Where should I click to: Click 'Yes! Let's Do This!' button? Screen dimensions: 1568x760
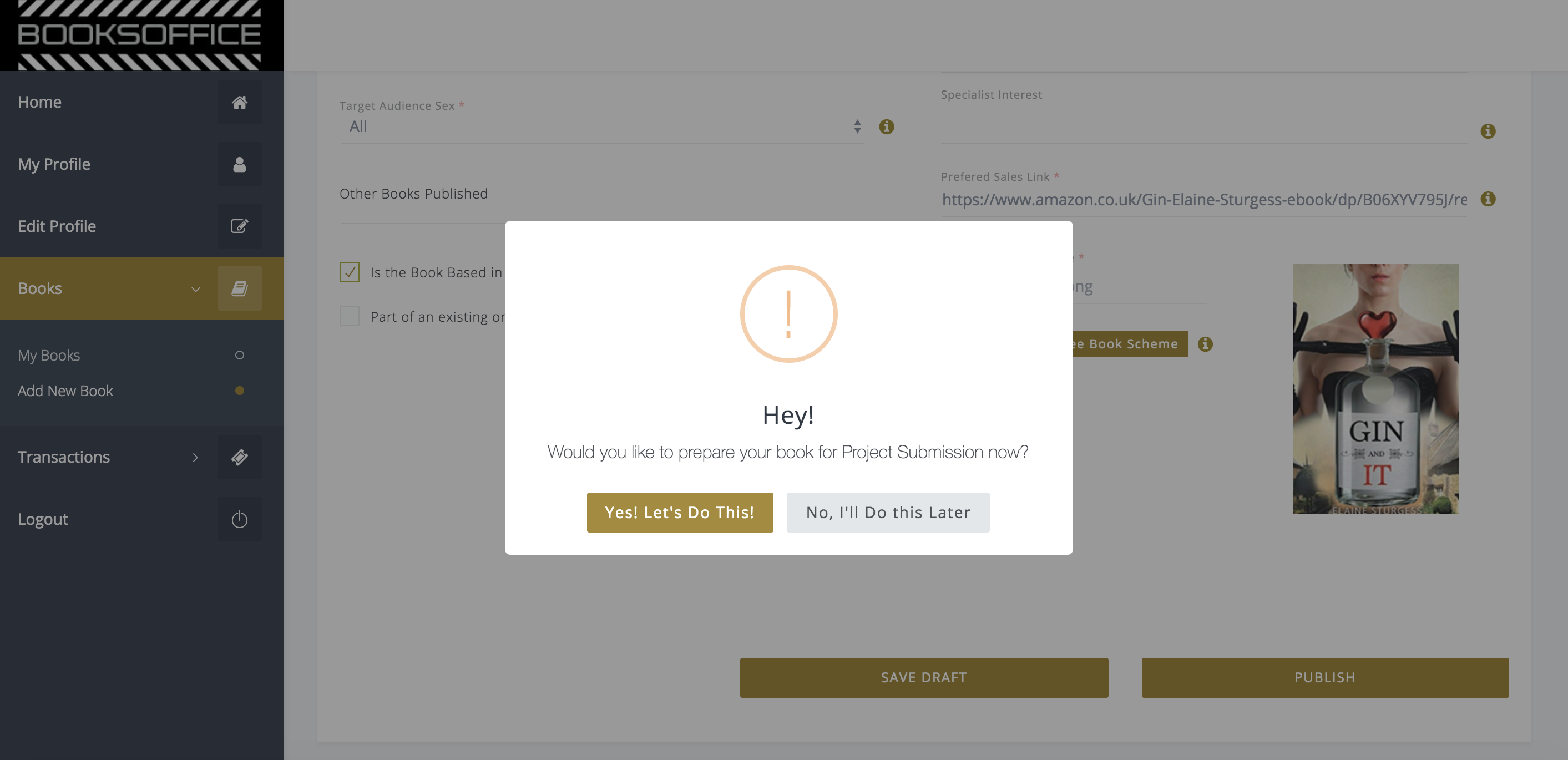[x=679, y=513]
